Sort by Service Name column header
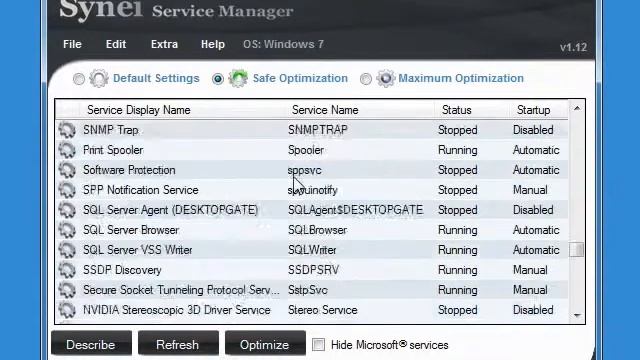The width and height of the screenshot is (640, 360). [x=325, y=110]
